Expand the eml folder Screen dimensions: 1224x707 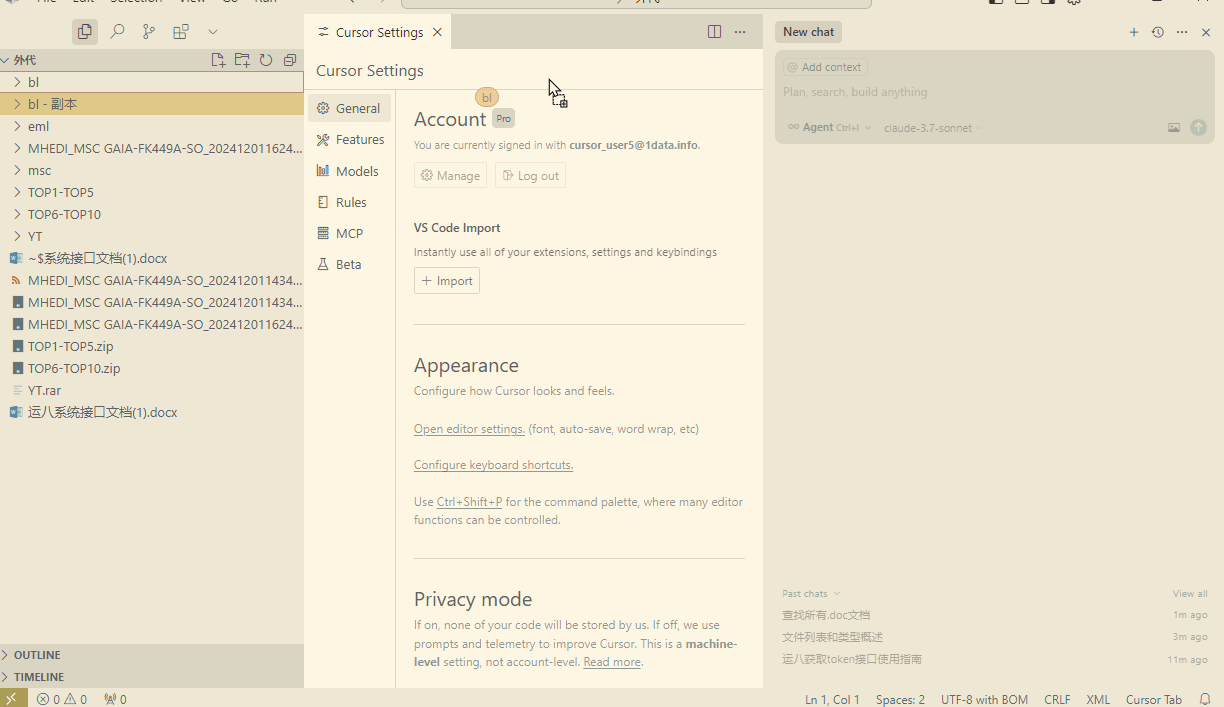pos(152,126)
